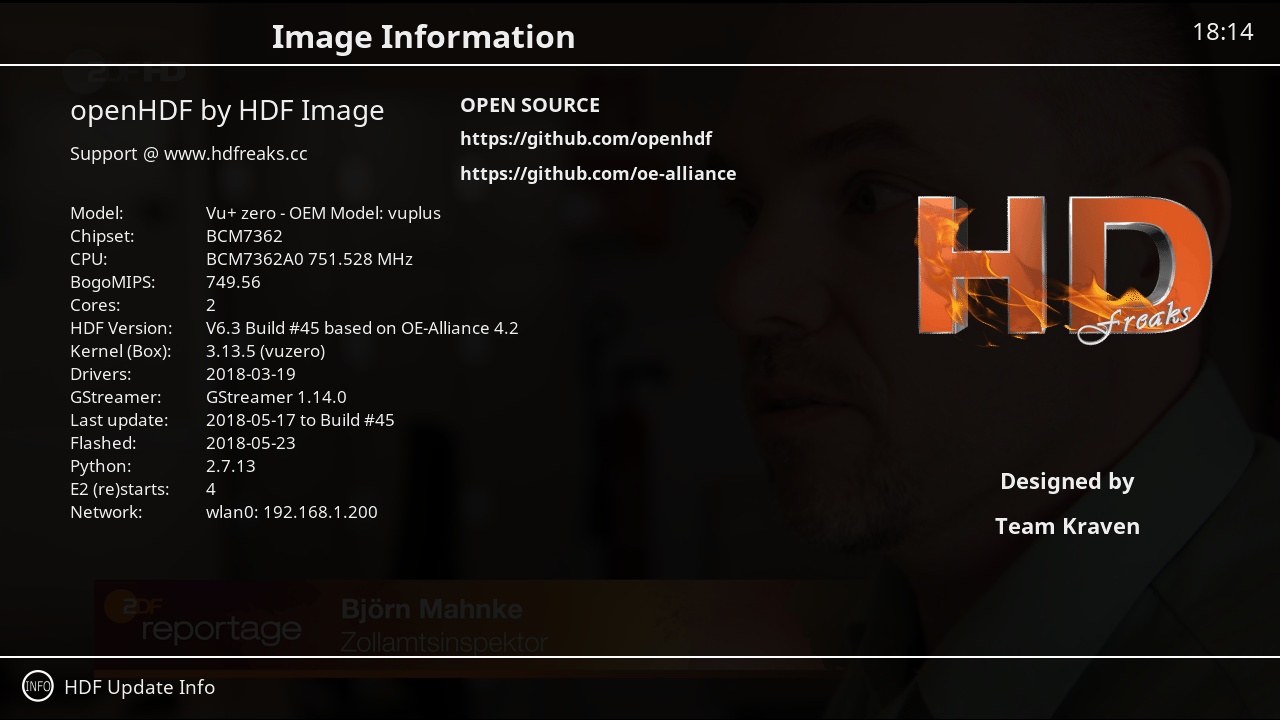Click the 18:14 clock display
The width and height of the screenshot is (1280, 720).
click(x=1222, y=32)
